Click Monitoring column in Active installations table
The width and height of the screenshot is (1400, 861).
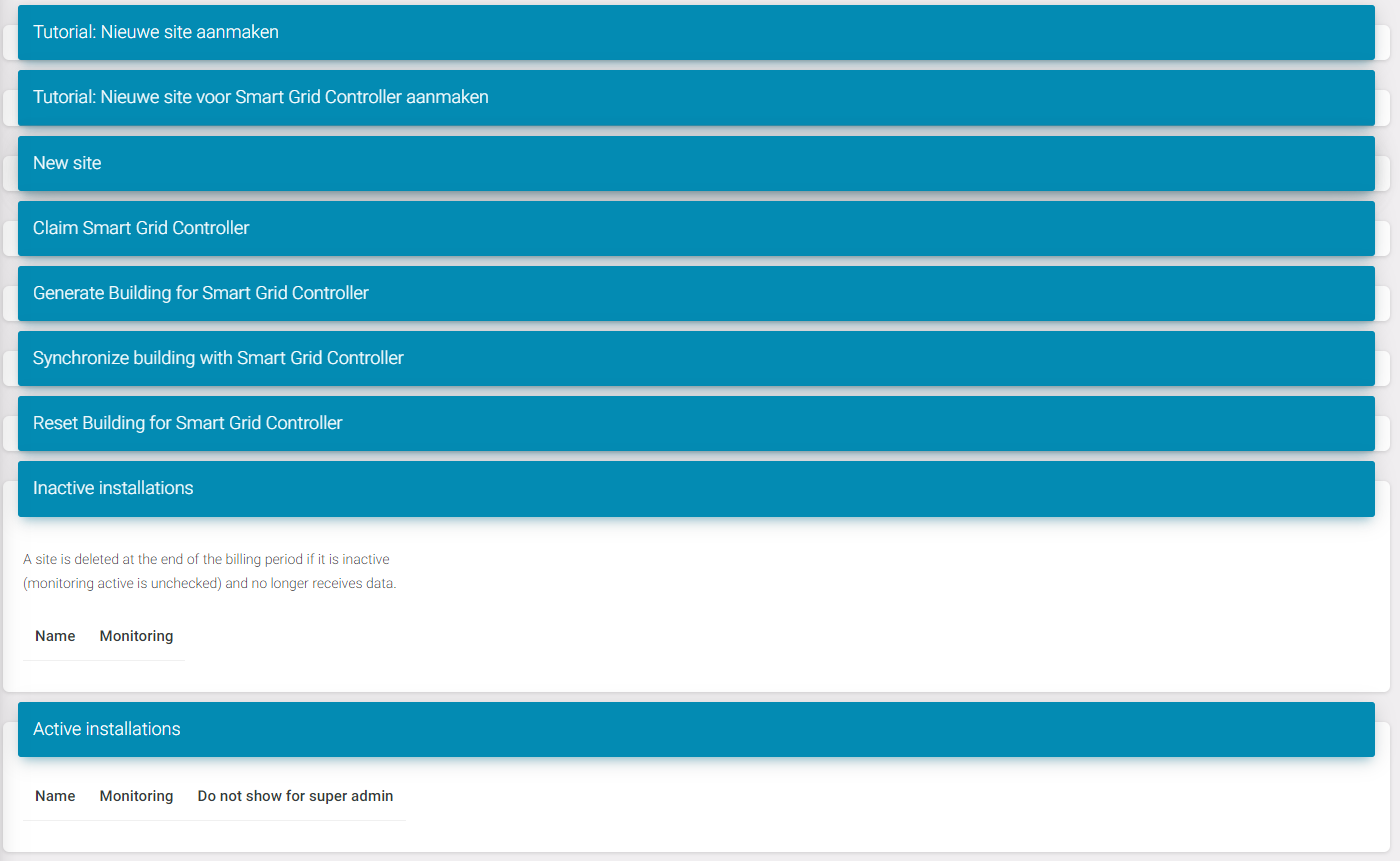(136, 796)
